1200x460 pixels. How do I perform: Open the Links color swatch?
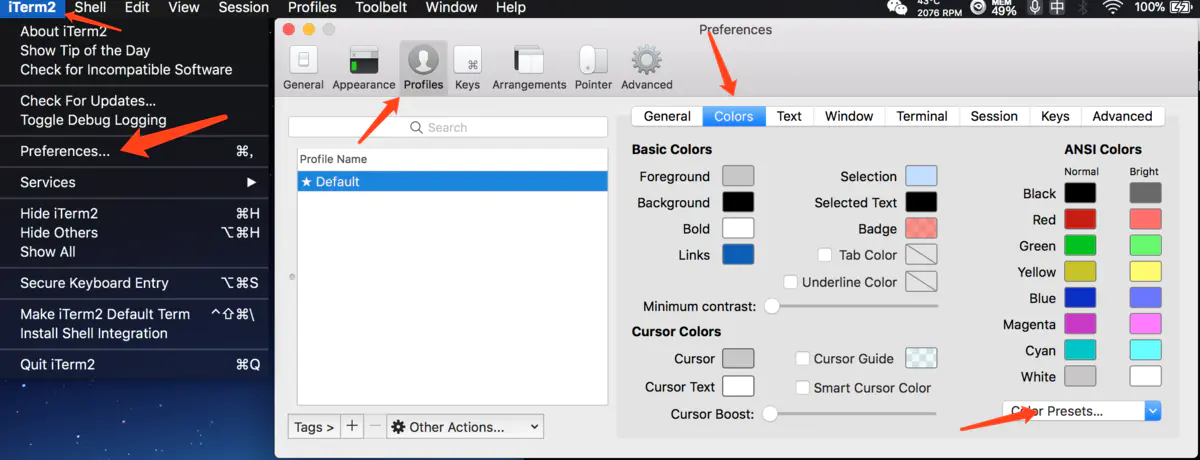click(738, 255)
